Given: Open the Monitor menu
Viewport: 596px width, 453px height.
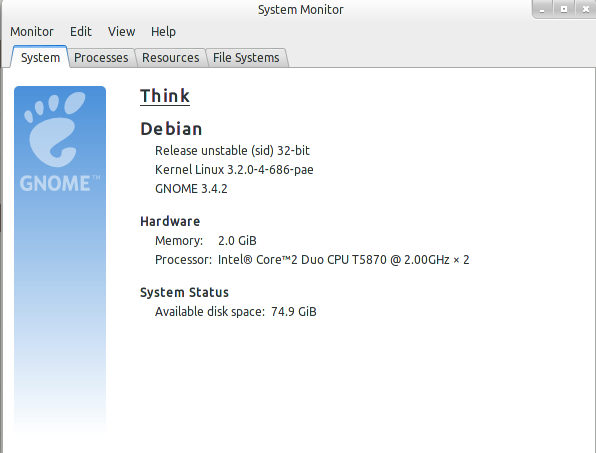Looking at the screenshot, I should coord(32,32).
